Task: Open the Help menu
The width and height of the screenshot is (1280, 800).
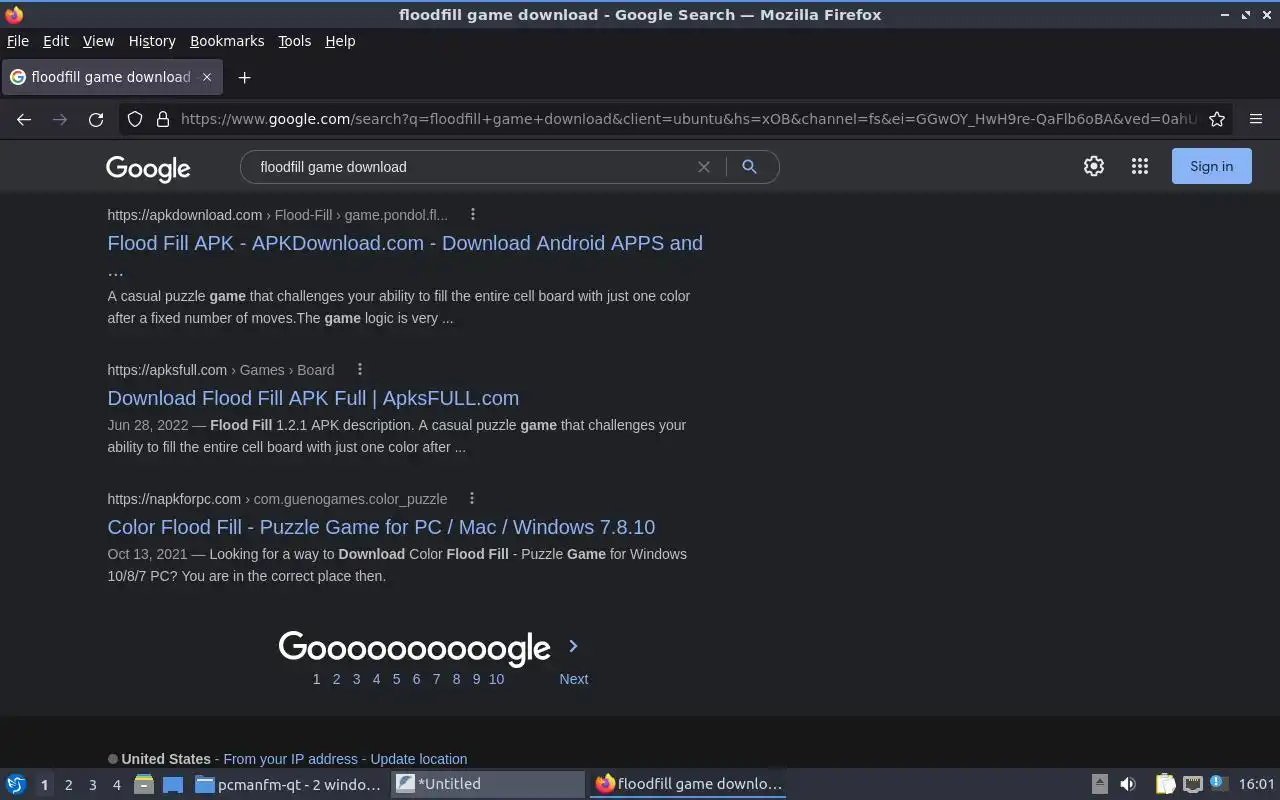Action: pos(340,41)
